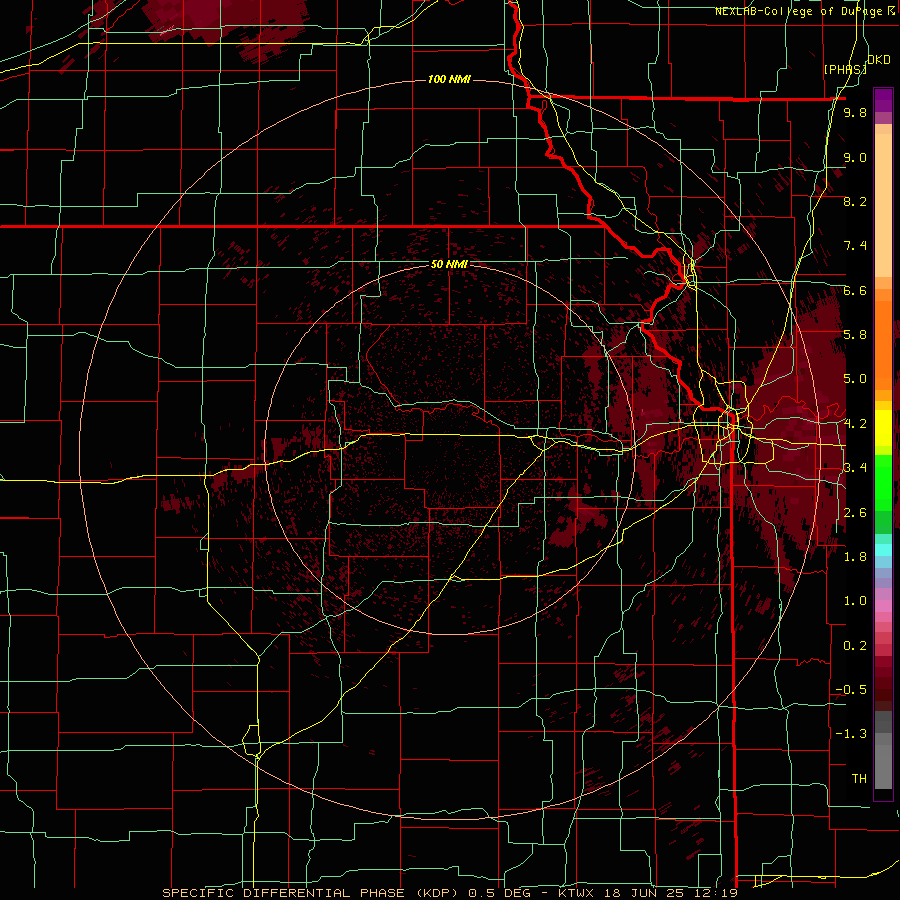Click the pink segment of the color bar
The image size is (900, 900).
(883, 606)
